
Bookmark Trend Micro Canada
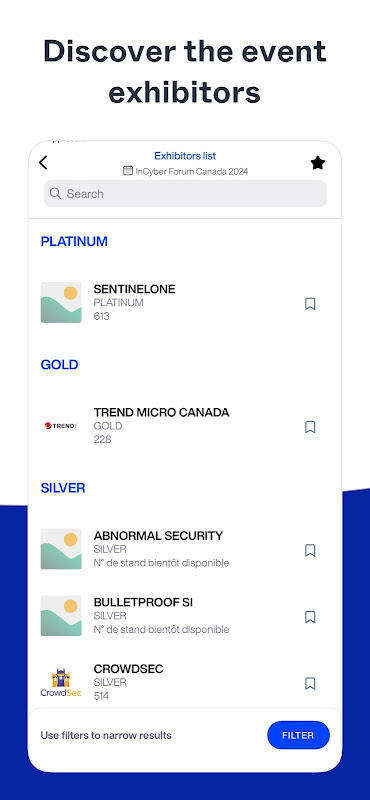tap(310, 427)
